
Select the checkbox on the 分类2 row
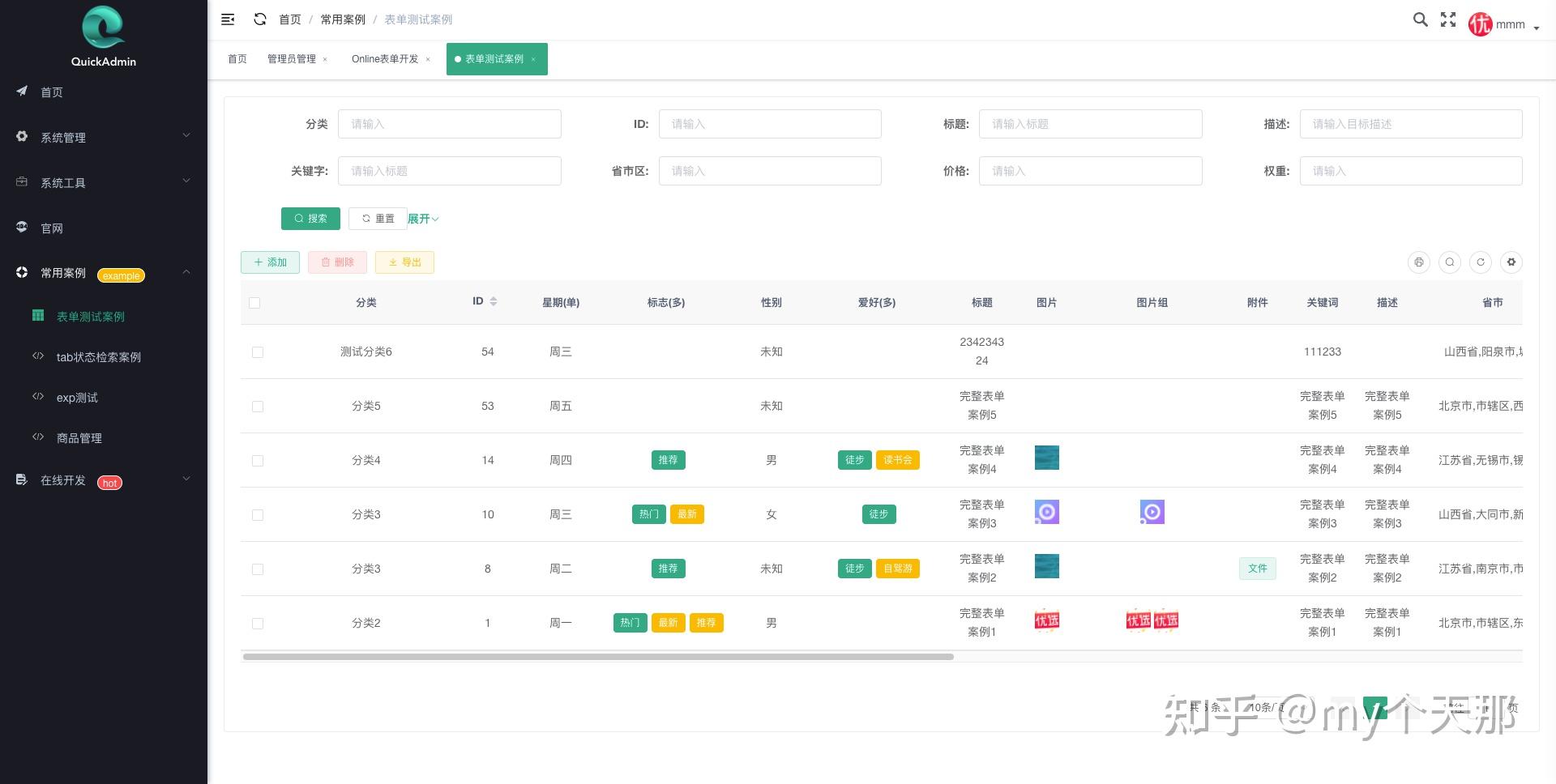click(258, 624)
